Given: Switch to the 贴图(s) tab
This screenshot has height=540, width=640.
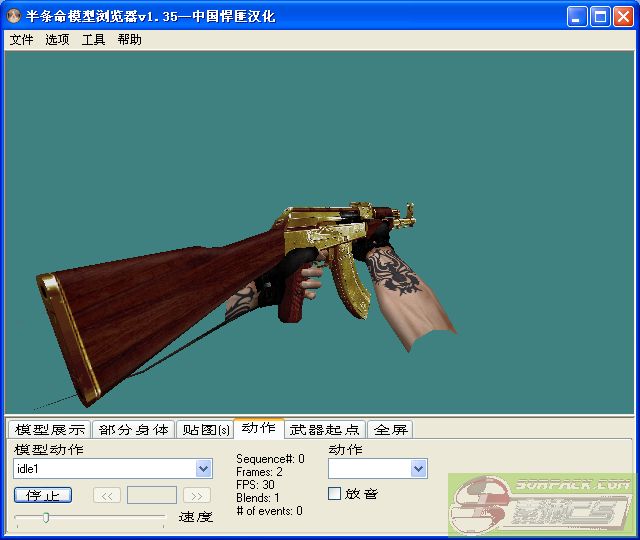Looking at the screenshot, I should click(x=205, y=429).
